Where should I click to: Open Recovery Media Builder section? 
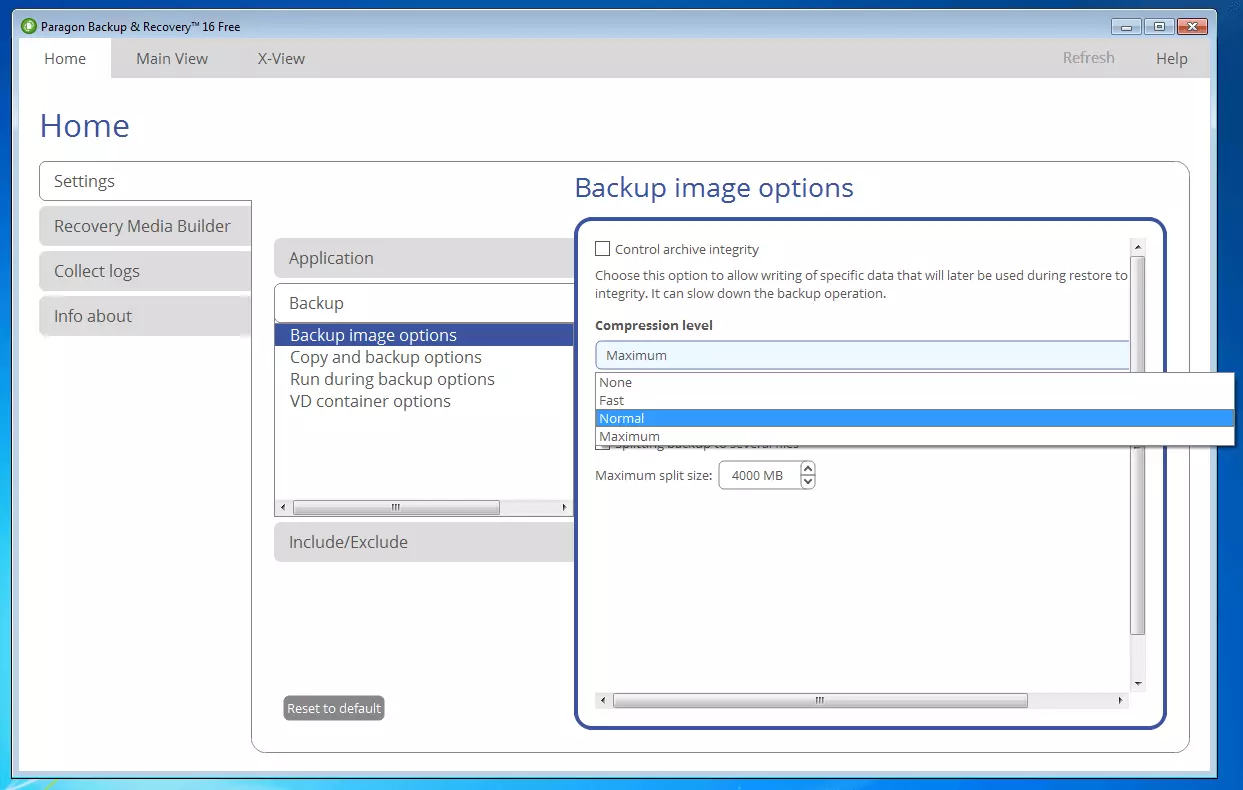click(x=142, y=226)
